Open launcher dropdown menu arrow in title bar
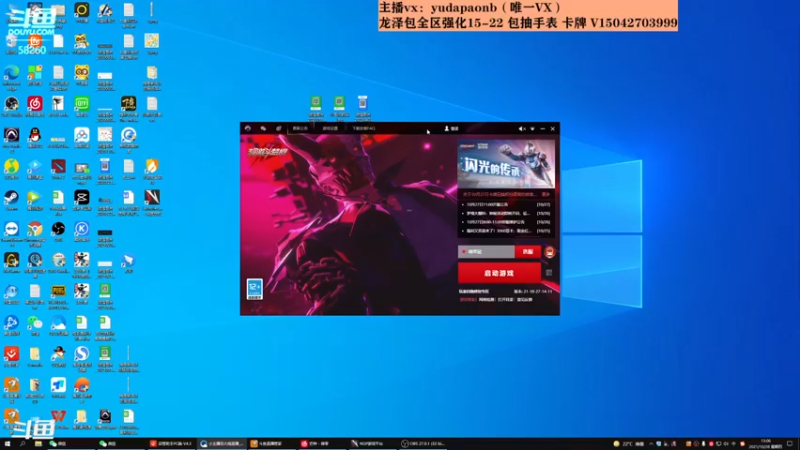The height and width of the screenshot is (450, 800). [x=532, y=129]
